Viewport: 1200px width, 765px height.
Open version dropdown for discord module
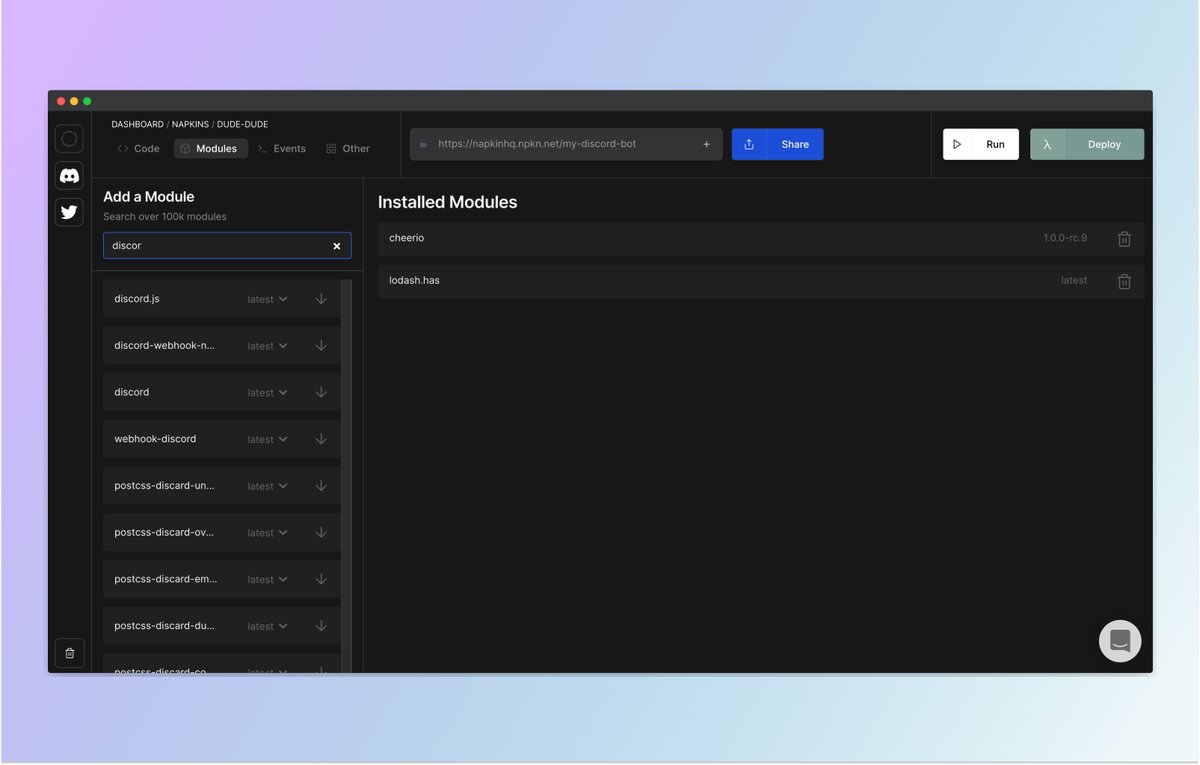pyautogui.click(x=268, y=393)
